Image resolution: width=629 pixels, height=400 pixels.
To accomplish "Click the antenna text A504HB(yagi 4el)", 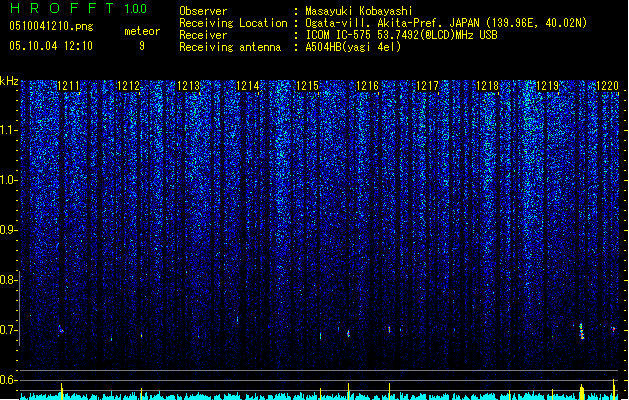I will point(353,47).
